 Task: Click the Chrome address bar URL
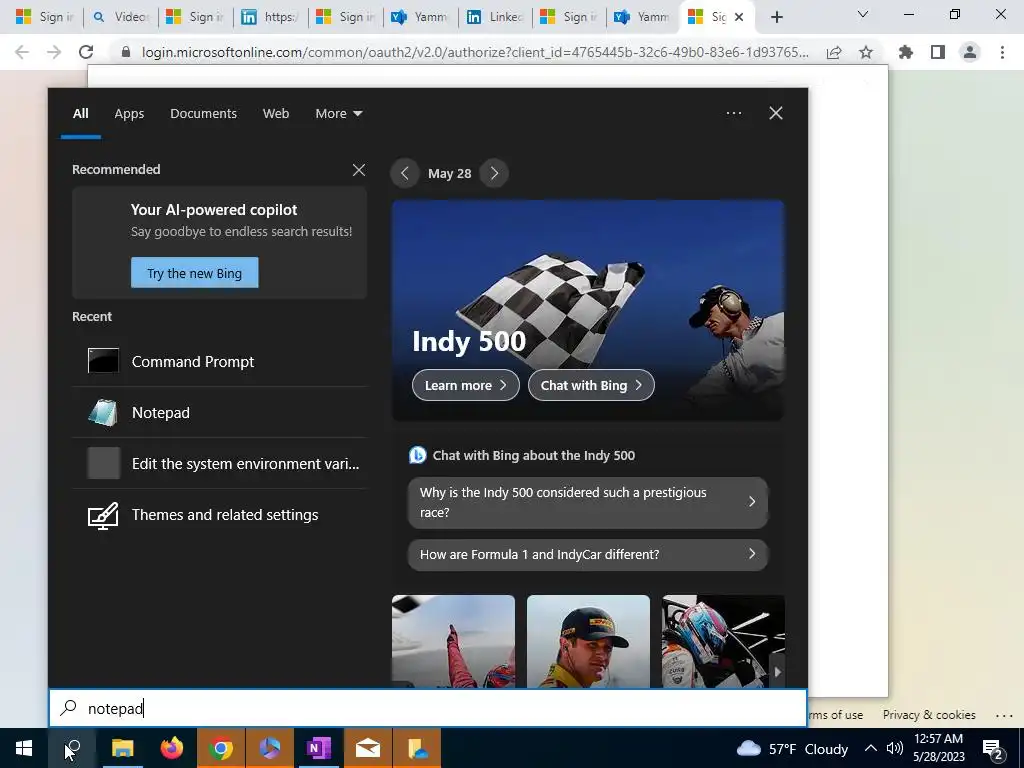475,52
